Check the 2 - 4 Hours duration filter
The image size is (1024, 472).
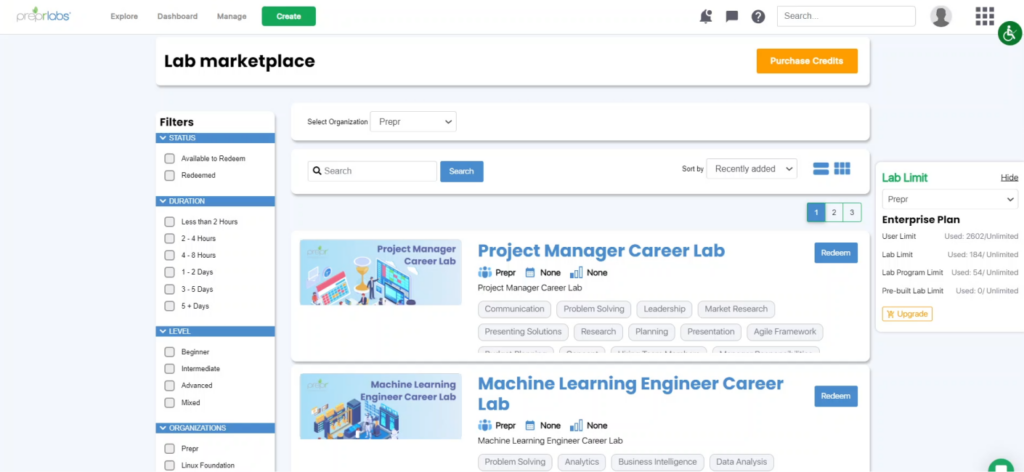[170, 239]
